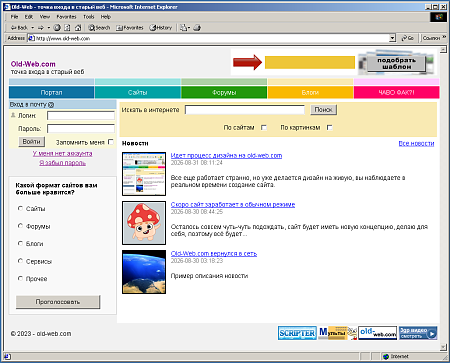This screenshot has height=363, width=450.
Task: Toggle the Запомнить меня checkbox
Action: pos(111,142)
